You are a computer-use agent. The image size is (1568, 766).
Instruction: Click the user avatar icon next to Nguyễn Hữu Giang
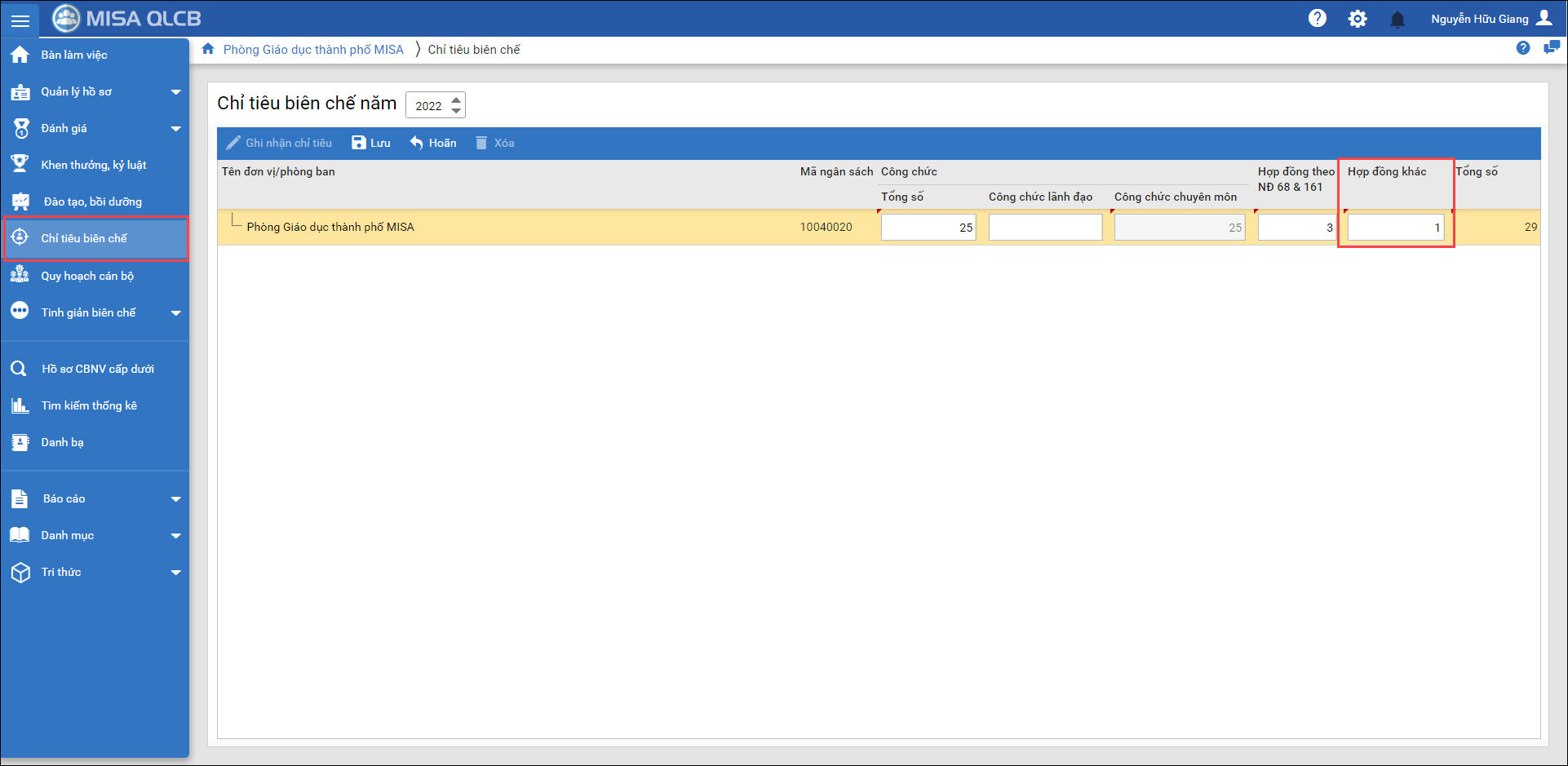[x=1544, y=18]
